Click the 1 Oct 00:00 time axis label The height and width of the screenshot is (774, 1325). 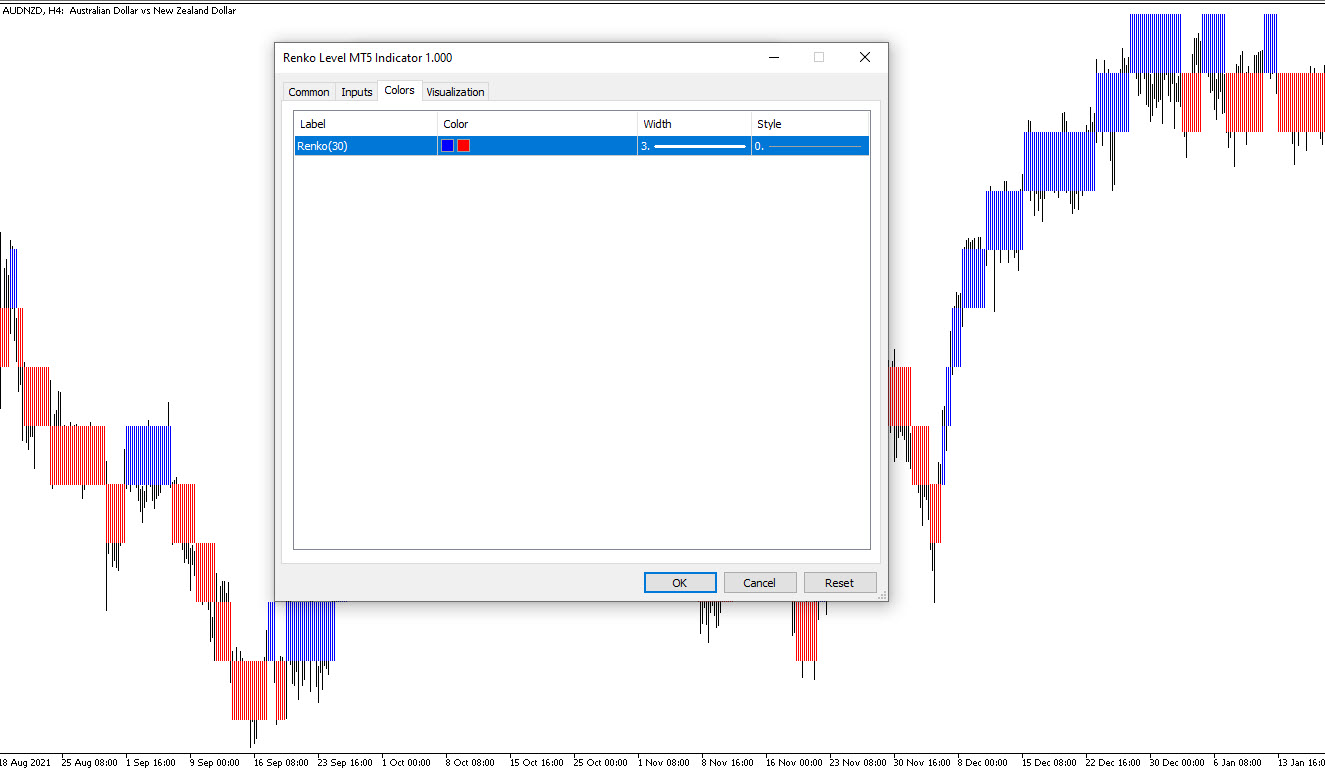[406, 762]
